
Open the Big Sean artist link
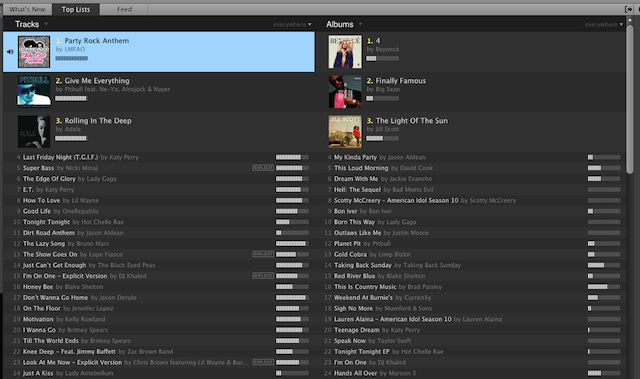pos(387,89)
